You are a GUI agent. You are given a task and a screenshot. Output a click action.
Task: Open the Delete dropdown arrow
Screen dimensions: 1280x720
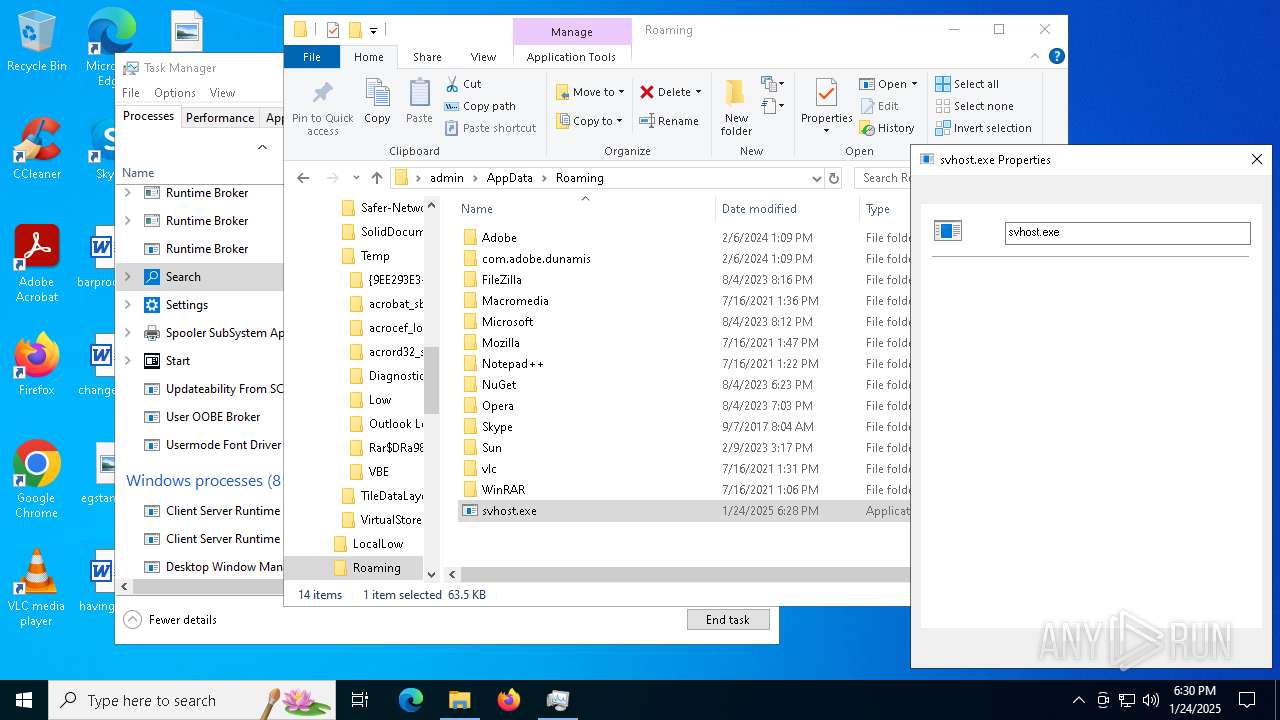(698, 92)
